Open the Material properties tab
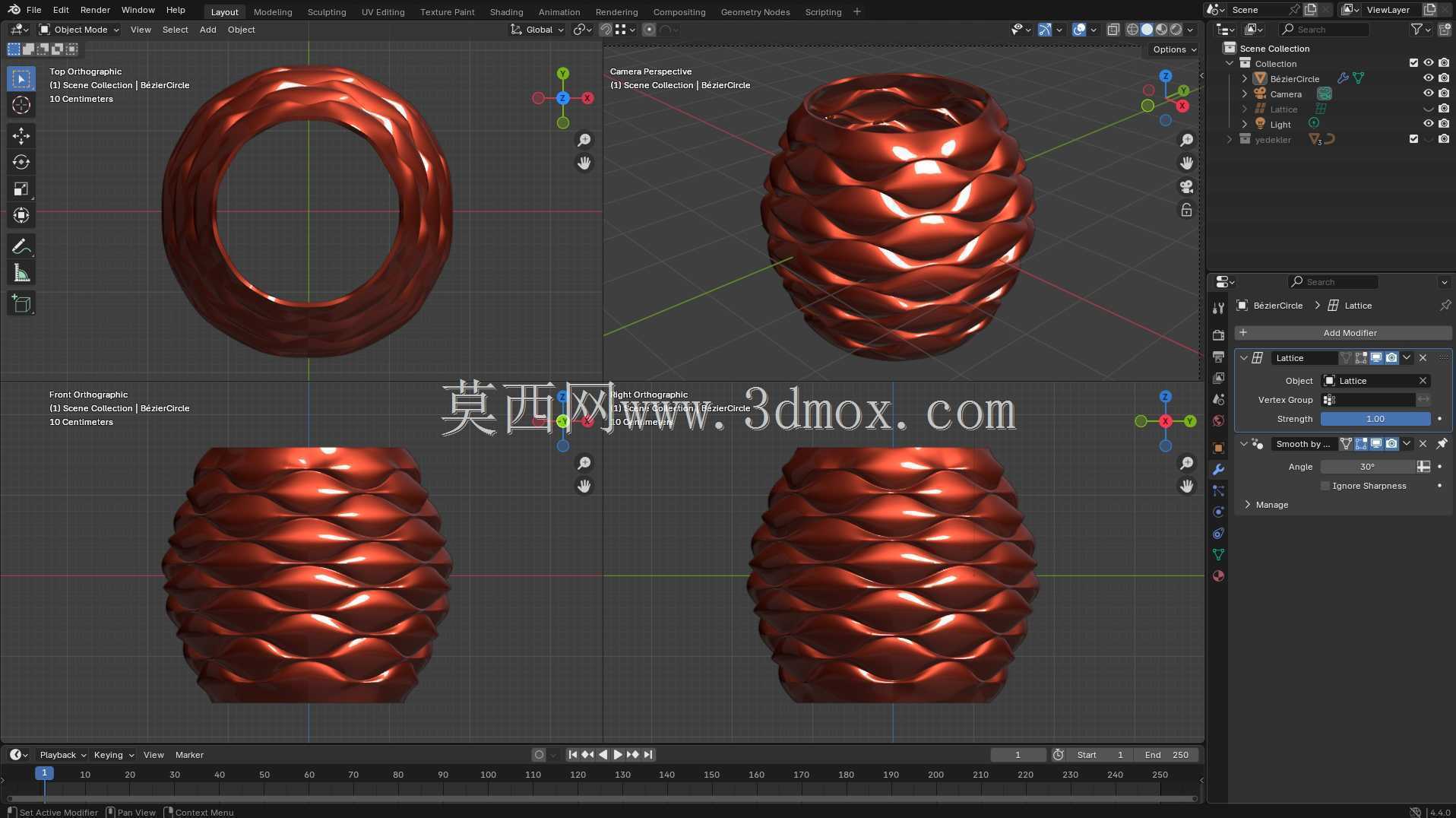The image size is (1456, 818). 1218,576
